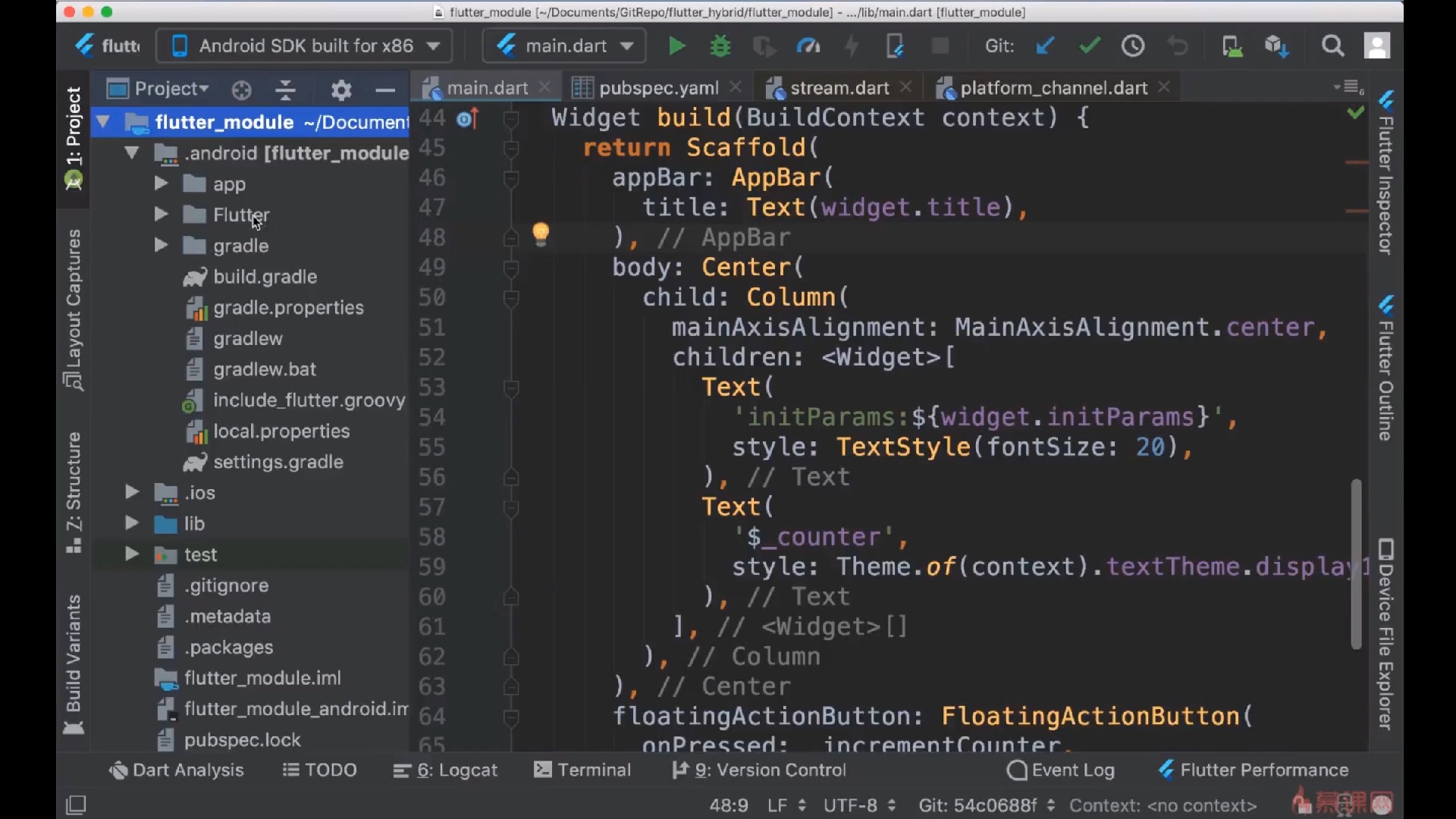Toggle the Z: Structure side panel

point(74,493)
